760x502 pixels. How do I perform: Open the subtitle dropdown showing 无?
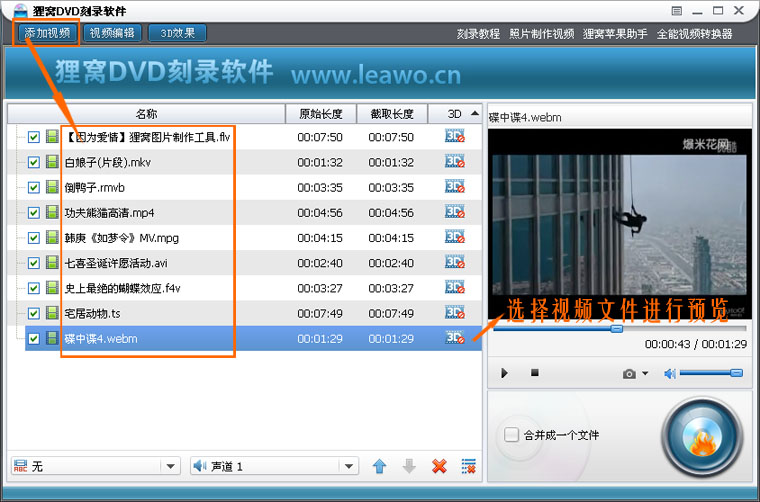95,466
